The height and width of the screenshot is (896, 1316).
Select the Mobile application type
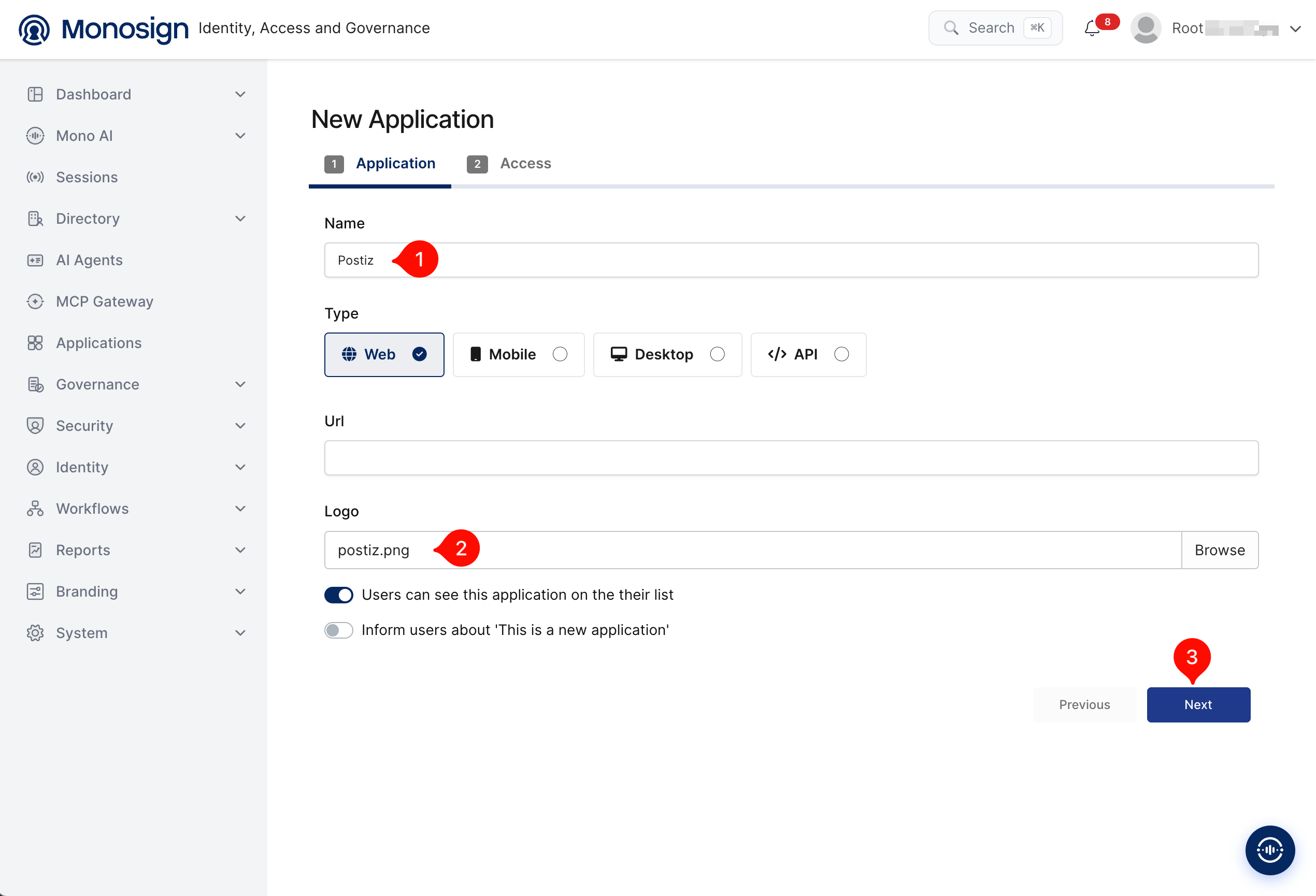518,354
